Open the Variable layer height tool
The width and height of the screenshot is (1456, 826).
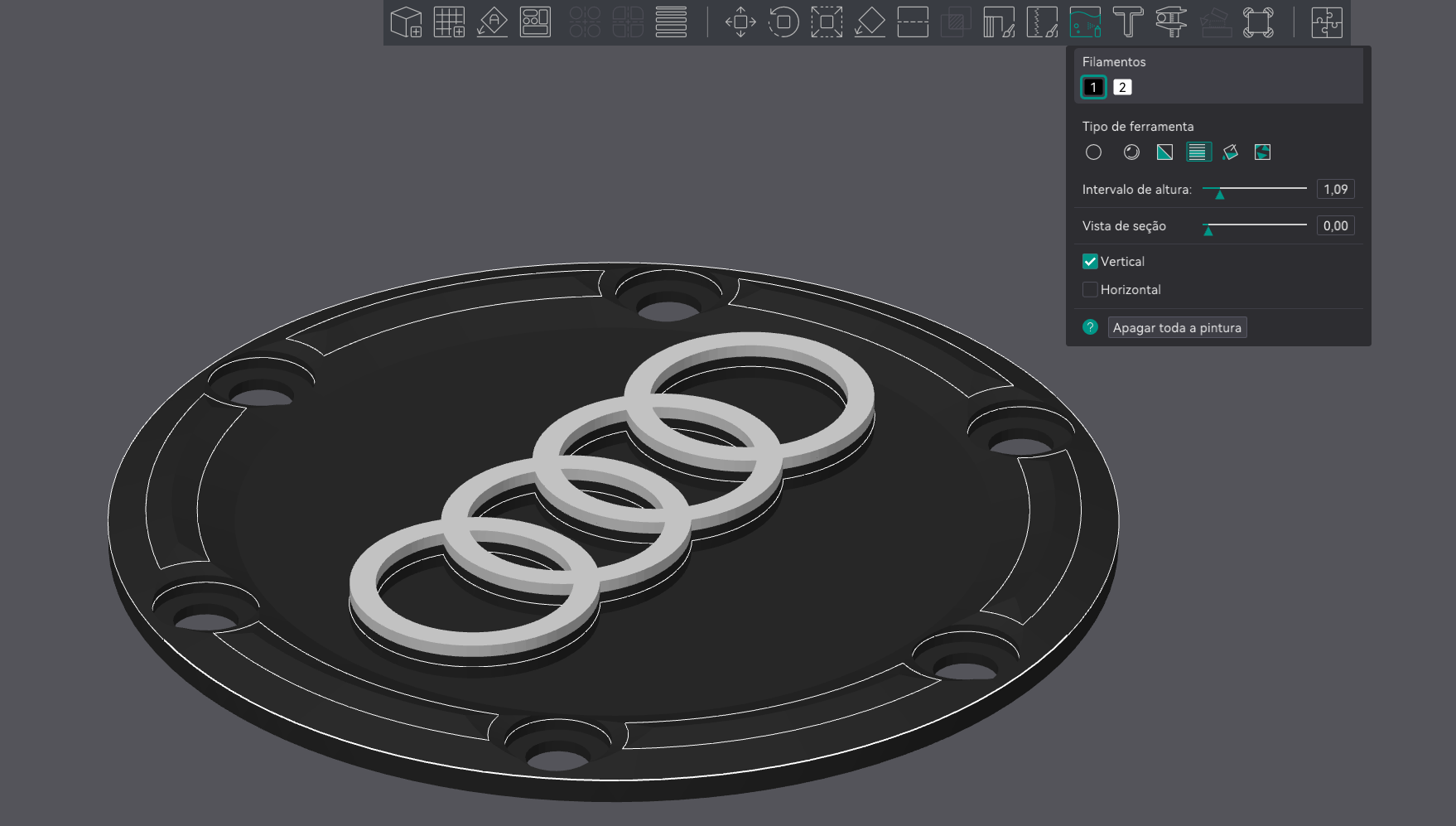click(671, 22)
